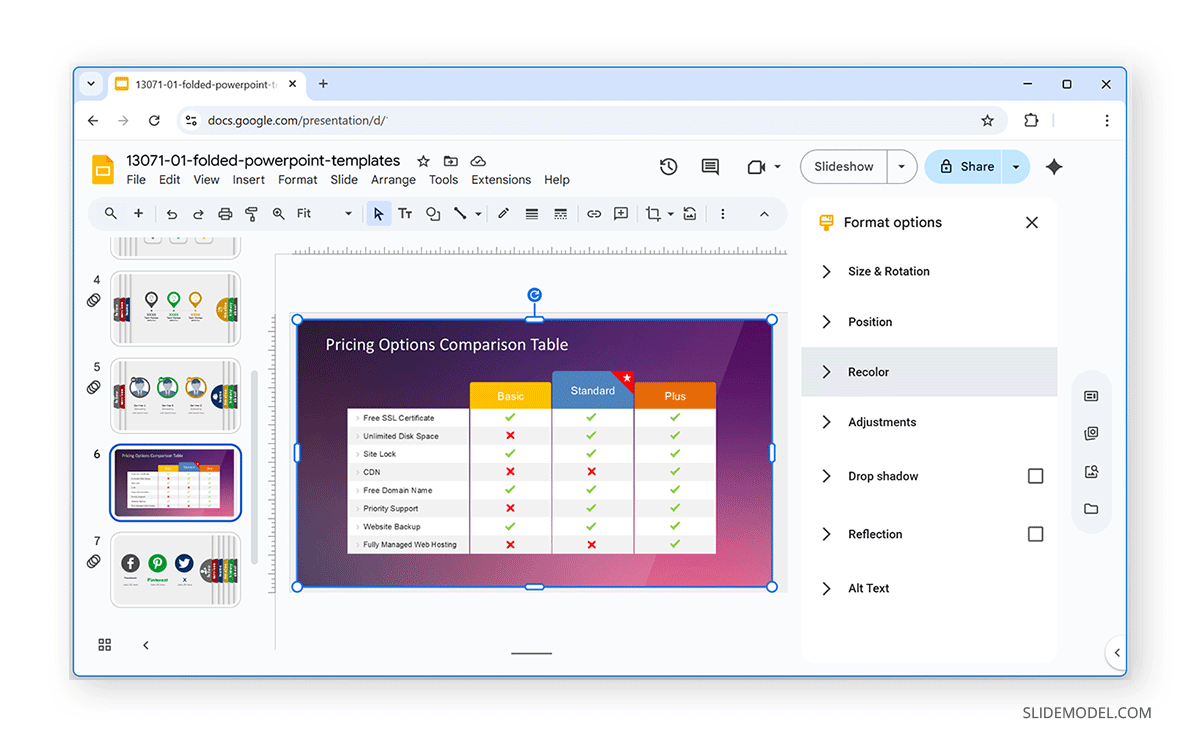The width and height of the screenshot is (1200, 743).
Task: Insert a link from the toolbar
Action: pos(593,213)
